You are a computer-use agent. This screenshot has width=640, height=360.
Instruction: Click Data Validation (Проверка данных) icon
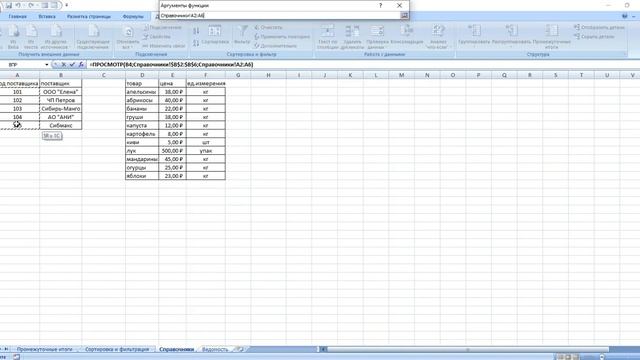[x=377, y=37]
